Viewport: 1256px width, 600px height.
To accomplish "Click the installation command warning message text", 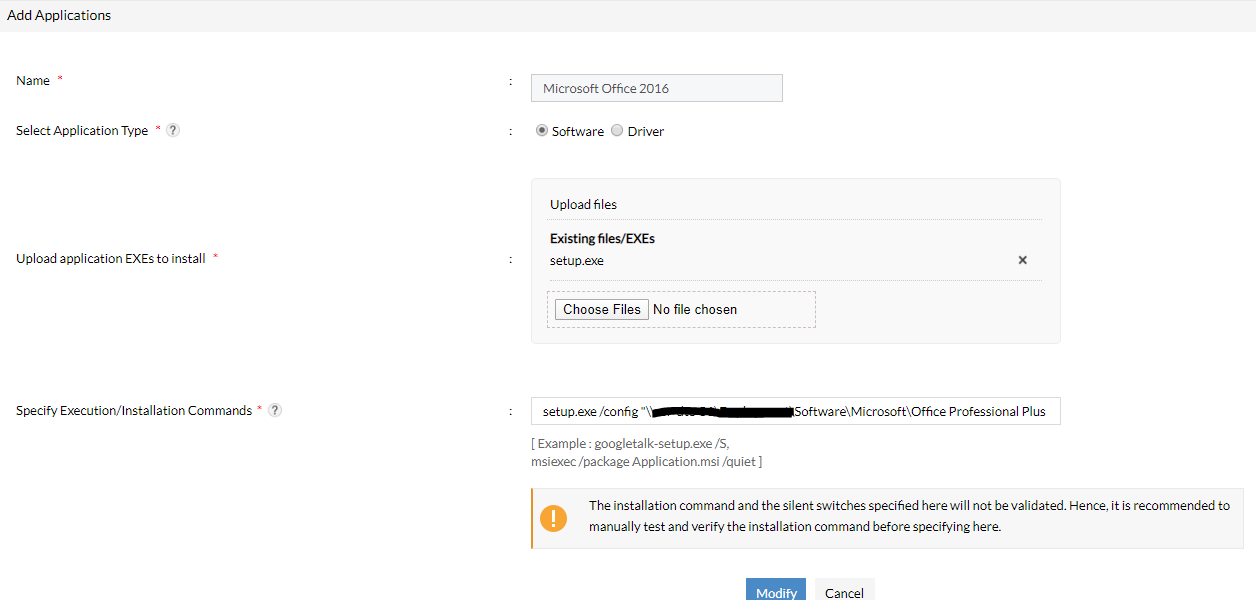I will tap(909, 516).
